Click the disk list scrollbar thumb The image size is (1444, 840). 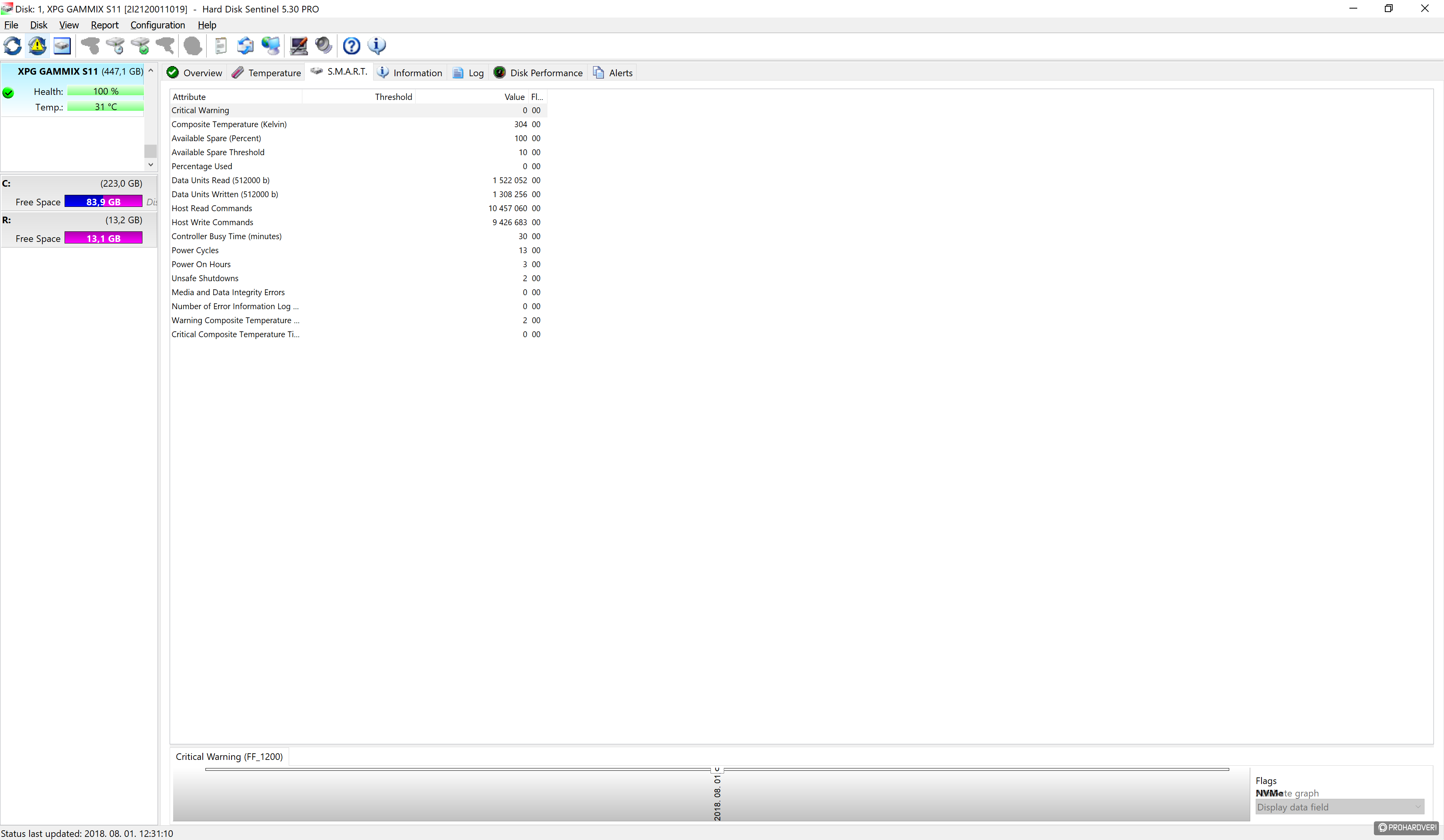click(151, 150)
